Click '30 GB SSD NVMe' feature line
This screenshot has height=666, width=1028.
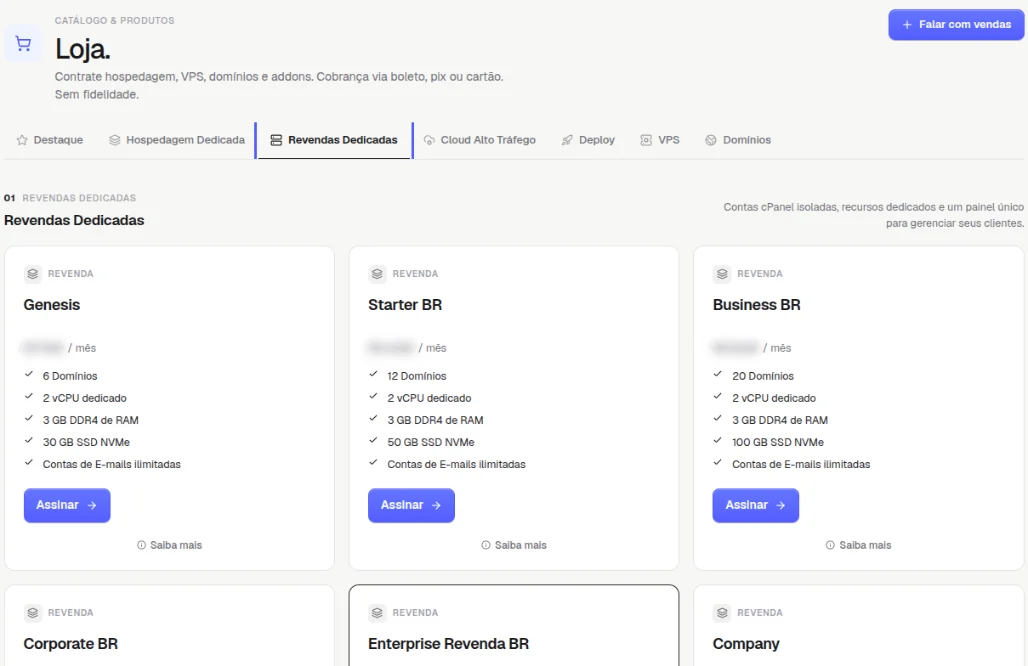pyautogui.click(x=87, y=442)
